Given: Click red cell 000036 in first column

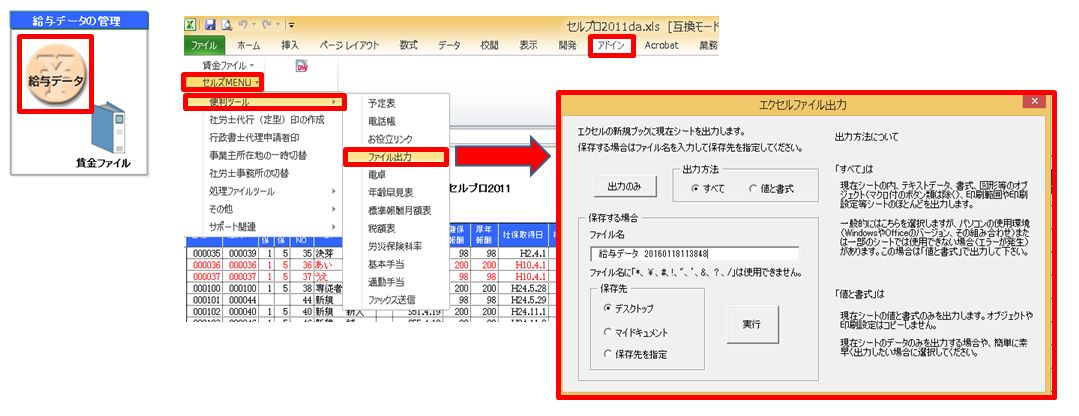Looking at the screenshot, I should click(x=204, y=265).
